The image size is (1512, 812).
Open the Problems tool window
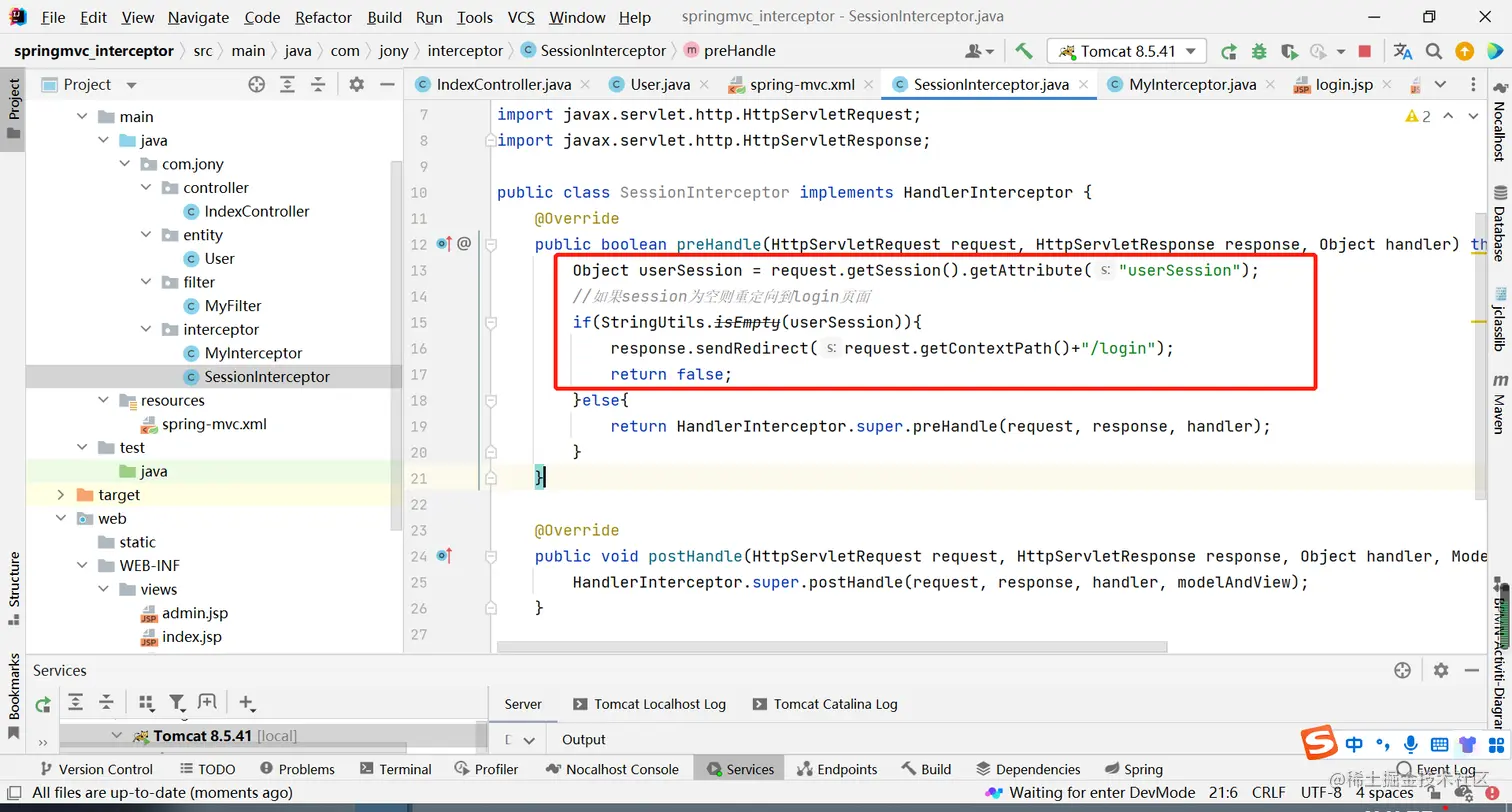pyautogui.click(x=297, y=769)
